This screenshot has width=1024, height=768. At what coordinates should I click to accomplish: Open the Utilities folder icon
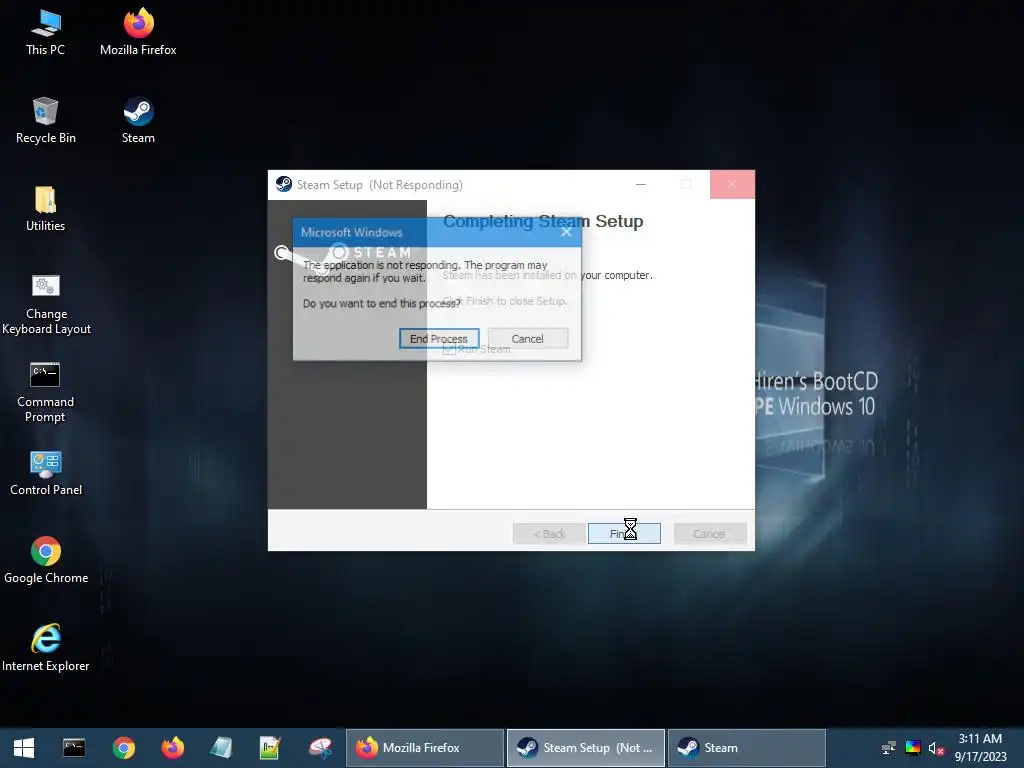point(46,209)
